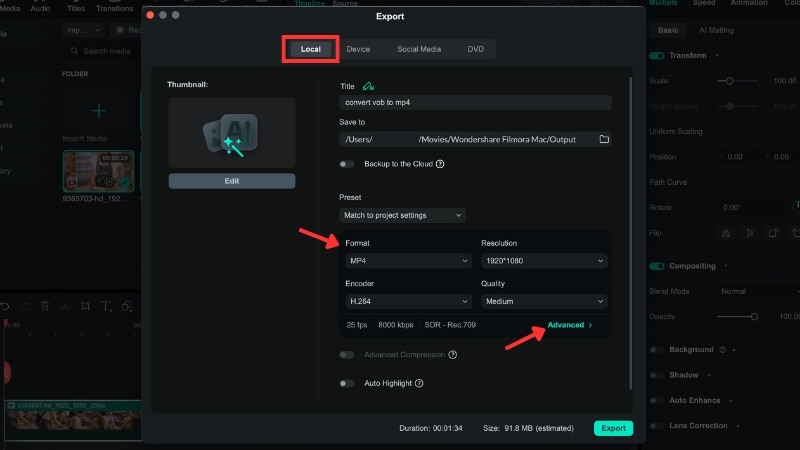Open the Audio tab in top toolbar
The image size is (800, 450).
[40, 8]
